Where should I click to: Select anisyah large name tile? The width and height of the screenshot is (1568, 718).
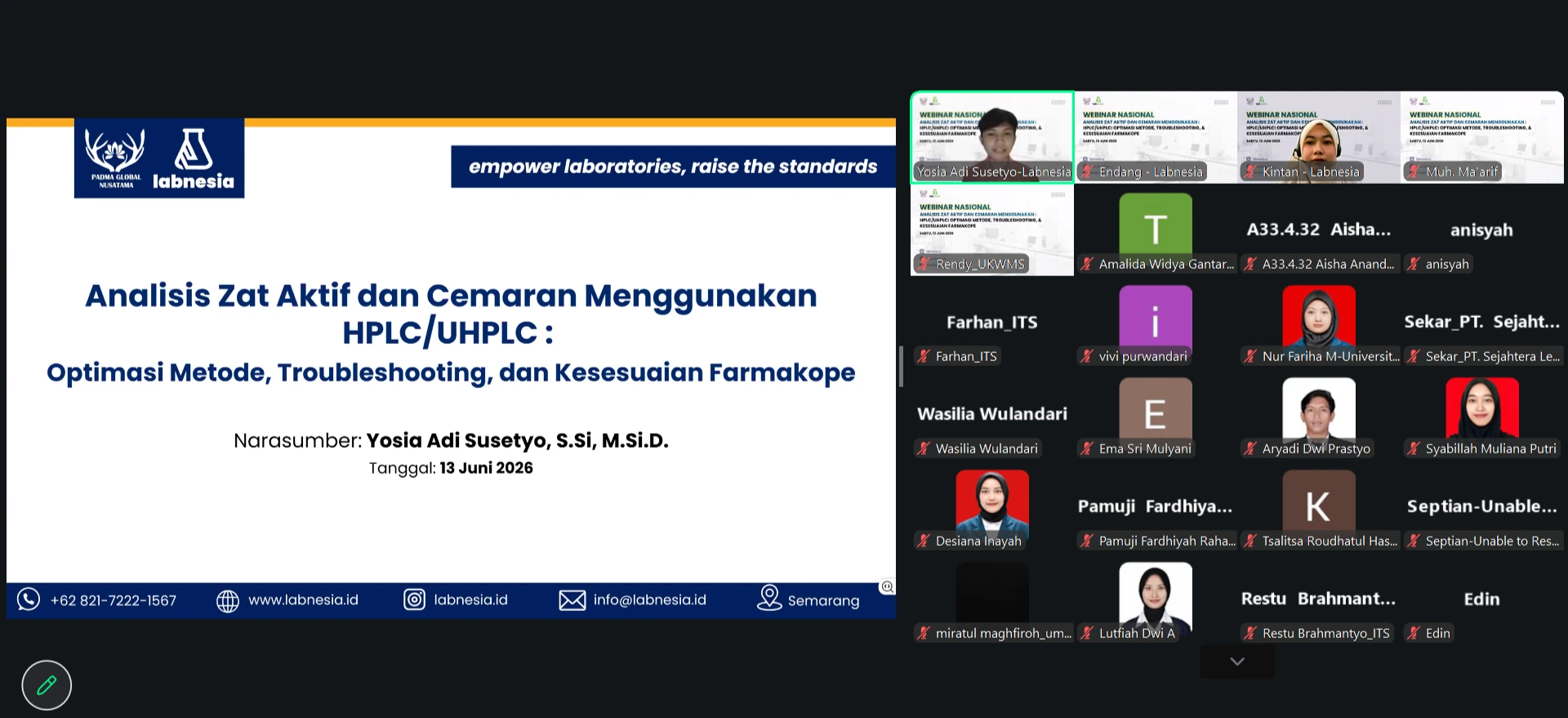[1481, 230]
